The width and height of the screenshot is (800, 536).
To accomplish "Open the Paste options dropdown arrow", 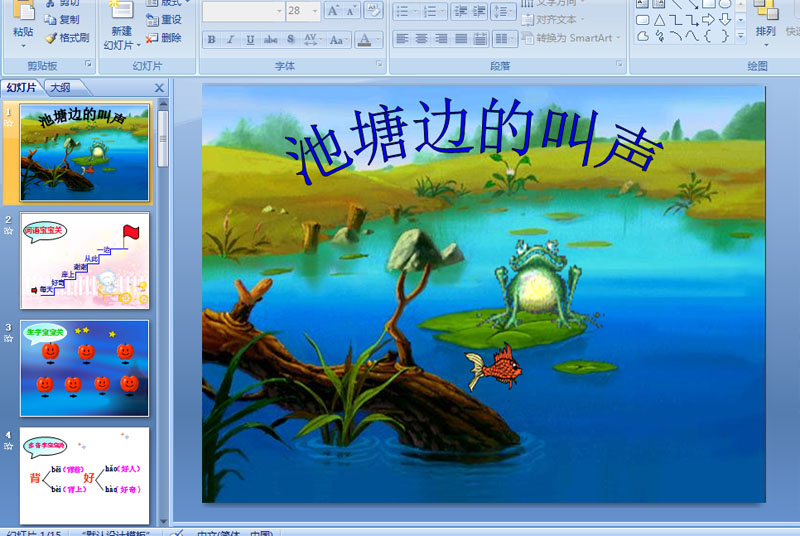I will pyautogui.click(x=23, y=46).
